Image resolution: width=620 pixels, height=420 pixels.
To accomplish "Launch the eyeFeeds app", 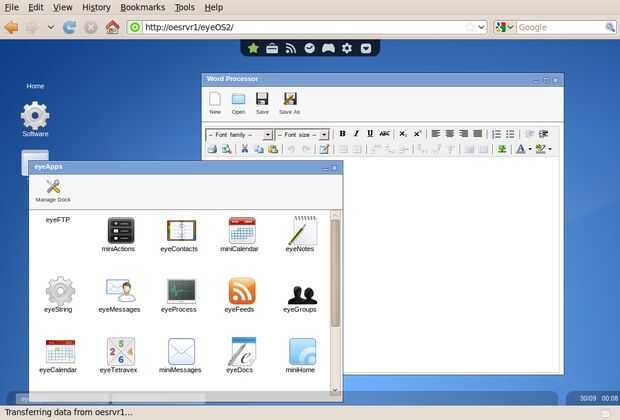I will 241,295.
